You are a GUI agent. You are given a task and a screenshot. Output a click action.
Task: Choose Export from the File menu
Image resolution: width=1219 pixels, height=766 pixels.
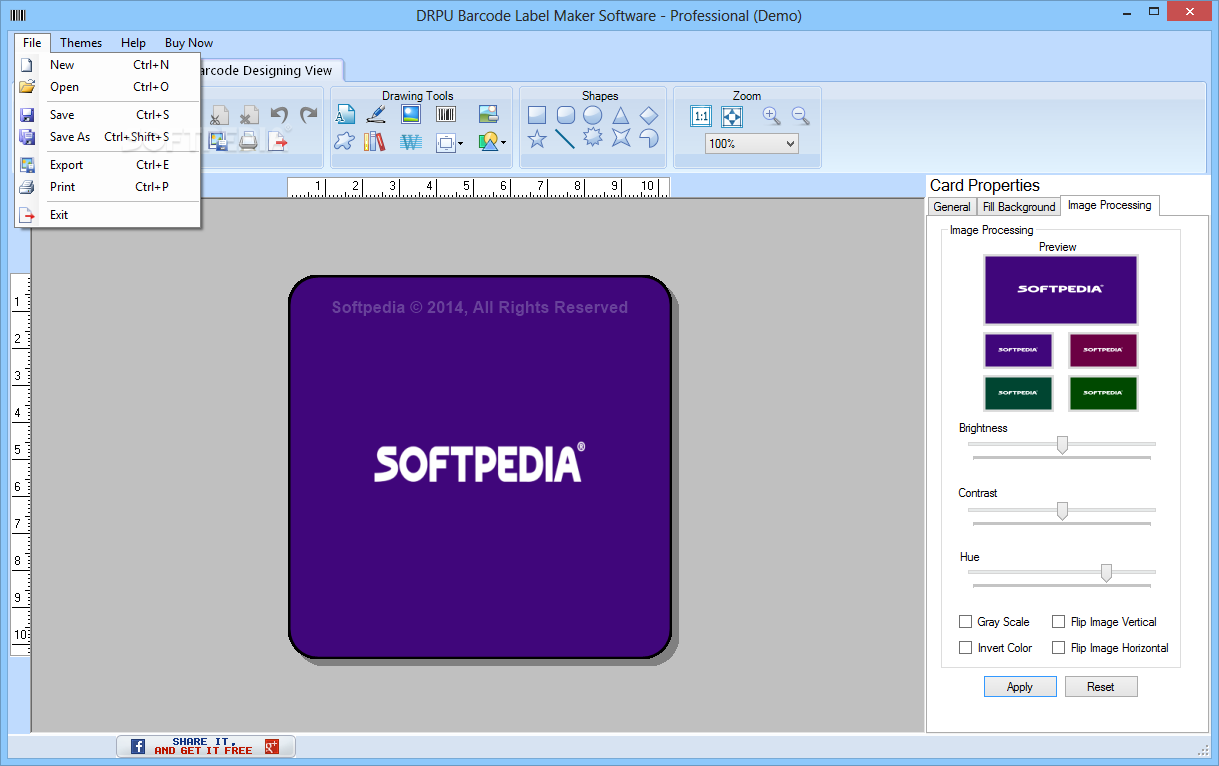(108, 165)
